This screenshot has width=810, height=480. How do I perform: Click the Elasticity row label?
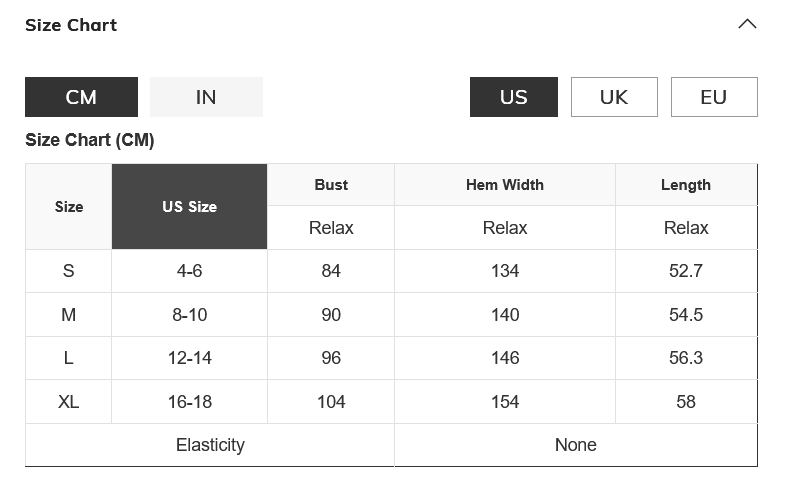[210, 445]
